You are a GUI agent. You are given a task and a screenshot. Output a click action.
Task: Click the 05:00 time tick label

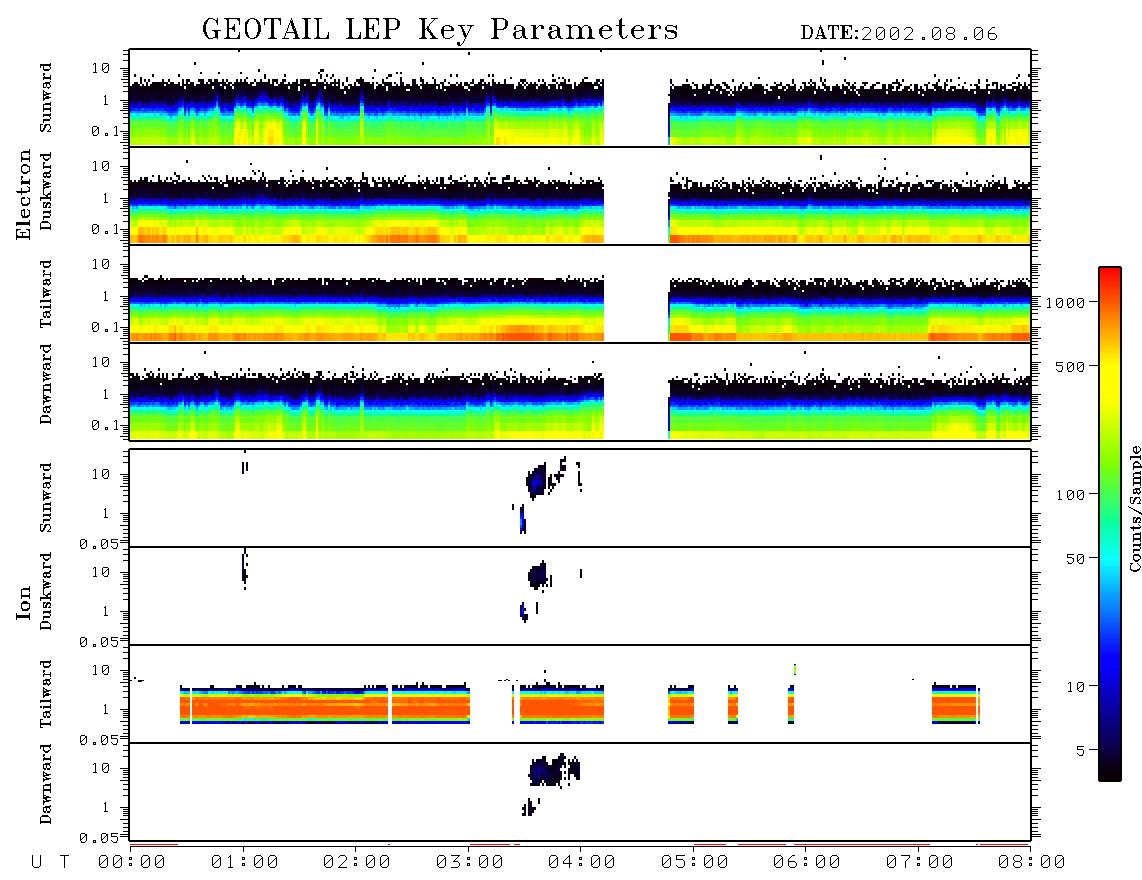click(695, 863)
